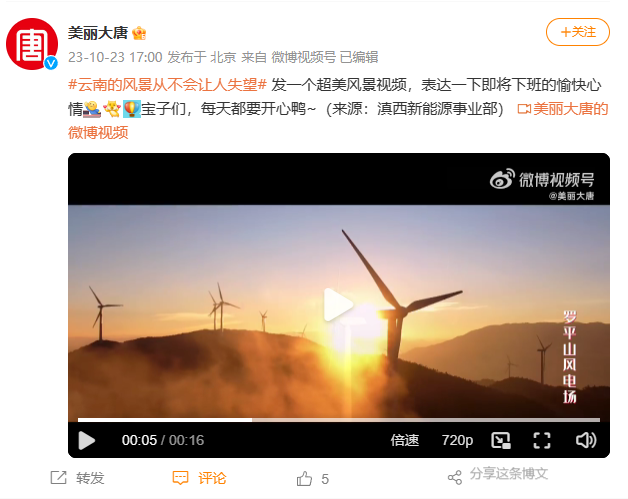Click the share icon for 分享这条博文
Viewport: 628px width, 499px height.
455,477
